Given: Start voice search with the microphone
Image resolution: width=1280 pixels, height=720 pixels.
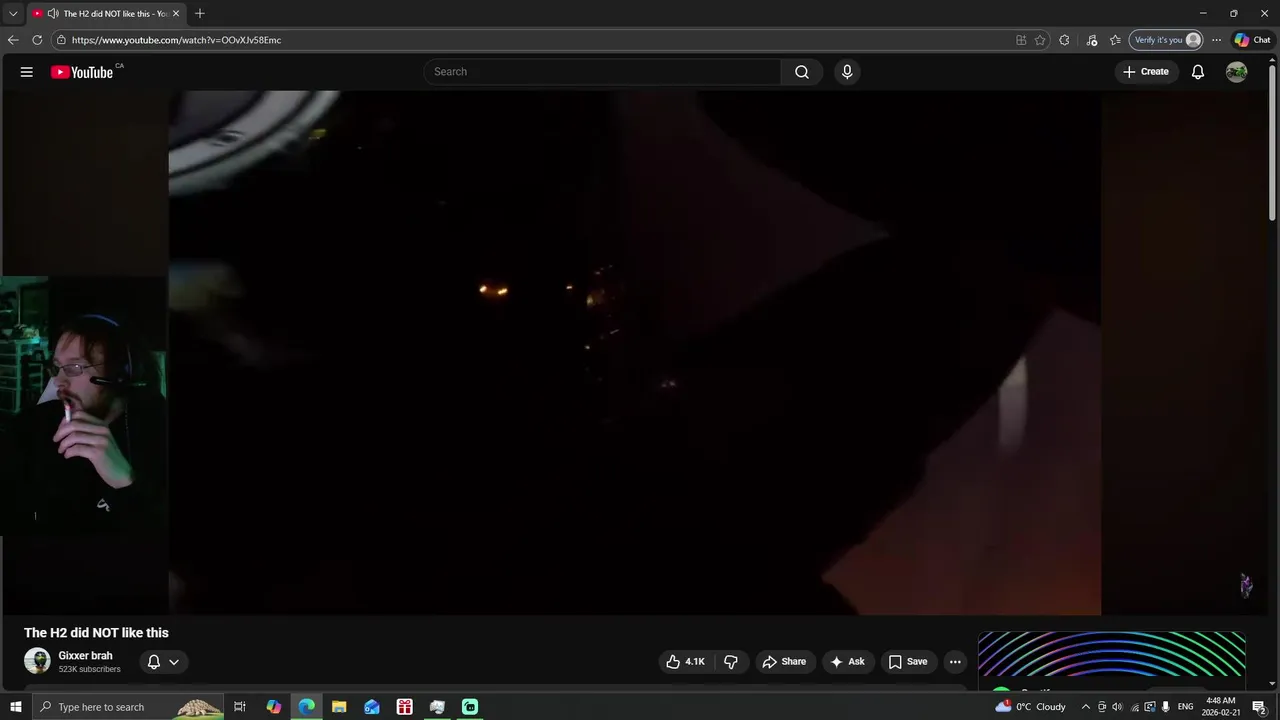Looking at the screenshot, I should pyautogui.click(x=847, y=72).
